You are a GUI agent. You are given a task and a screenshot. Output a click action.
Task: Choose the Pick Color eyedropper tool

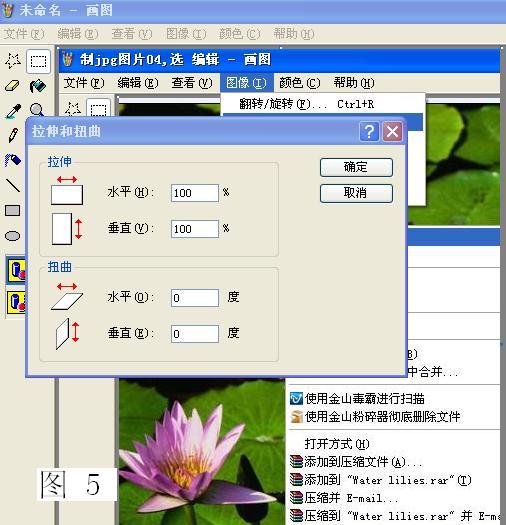(x=13, y=111)
